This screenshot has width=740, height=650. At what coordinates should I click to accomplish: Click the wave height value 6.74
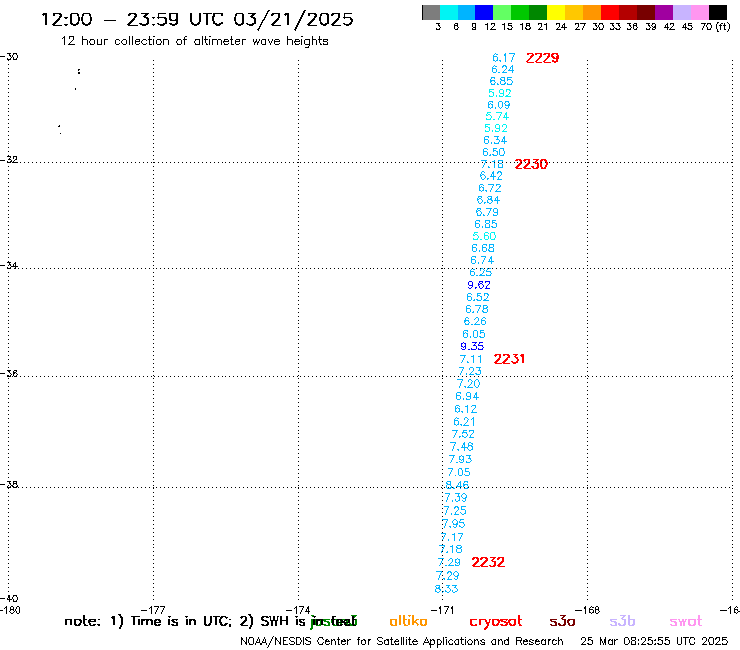coord(482,260)
